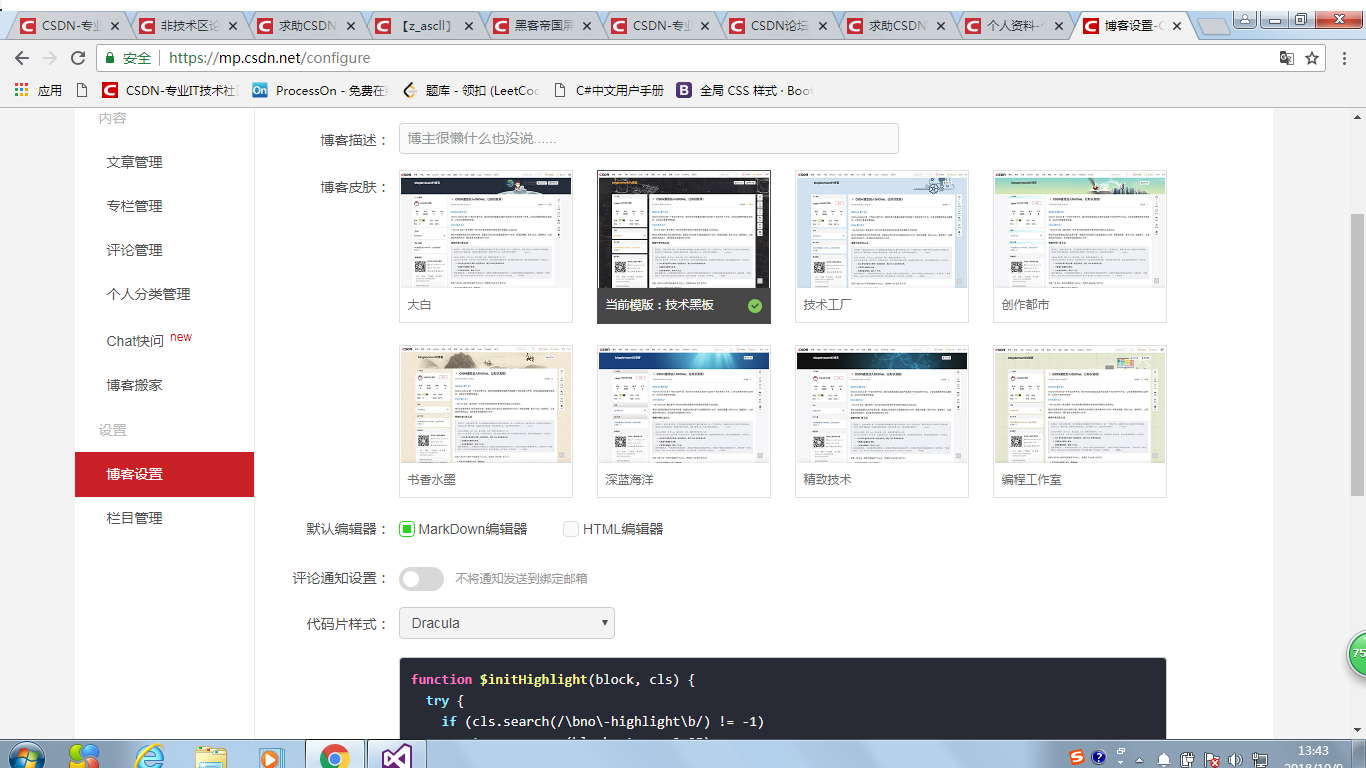Open the ProcessOn bookmark

(x=319, y=90)
